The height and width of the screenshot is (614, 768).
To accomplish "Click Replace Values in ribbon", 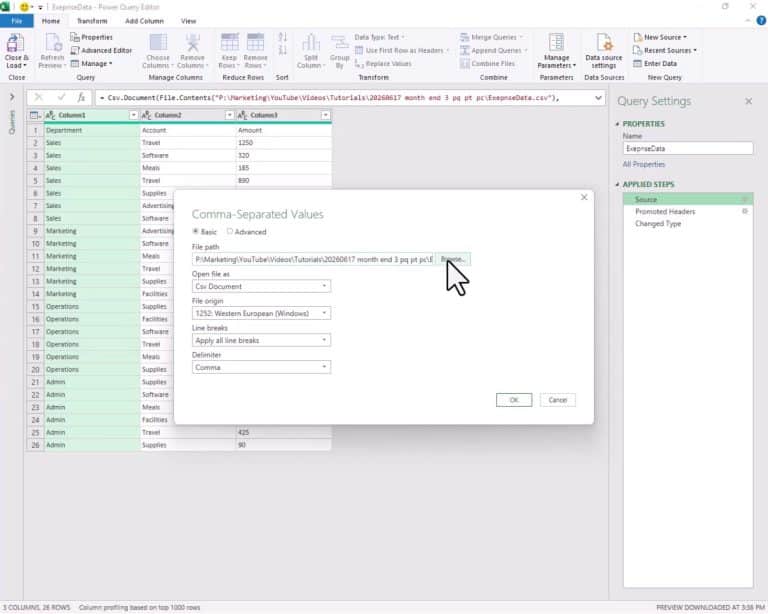I will pos(383,64).
